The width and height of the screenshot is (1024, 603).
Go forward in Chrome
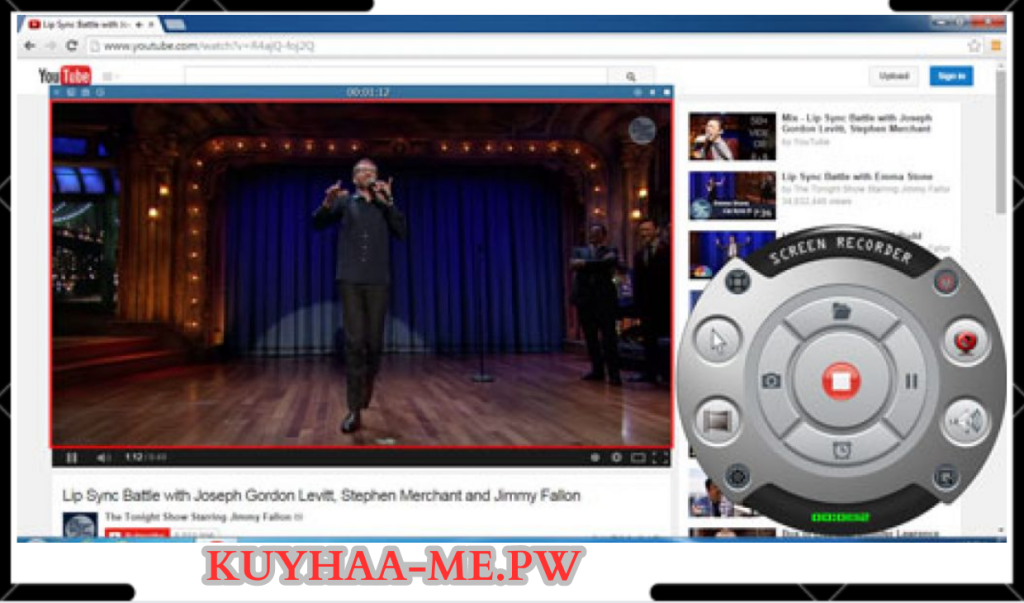(51, 46)
